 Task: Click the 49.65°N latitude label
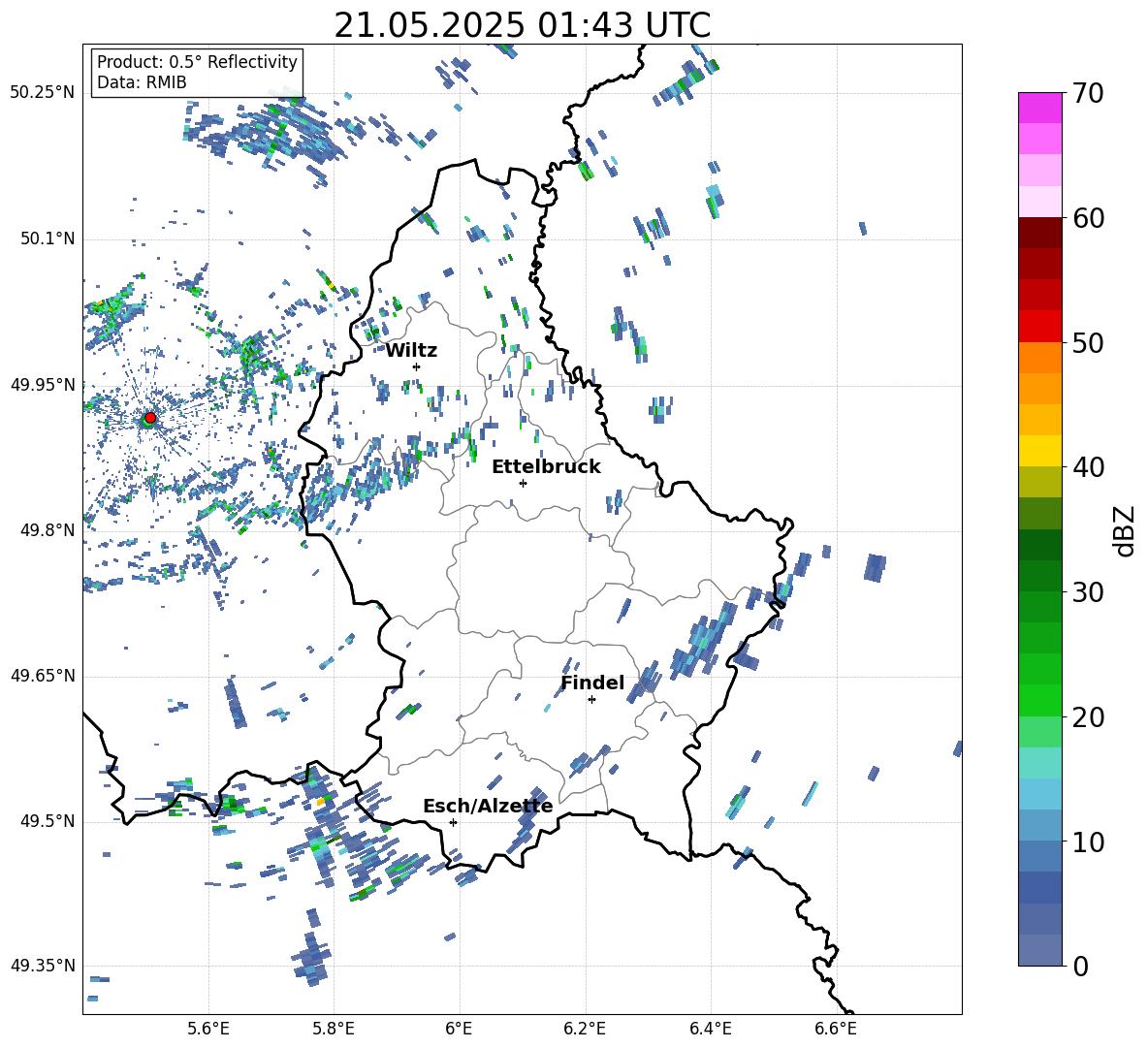click(43, 676)
